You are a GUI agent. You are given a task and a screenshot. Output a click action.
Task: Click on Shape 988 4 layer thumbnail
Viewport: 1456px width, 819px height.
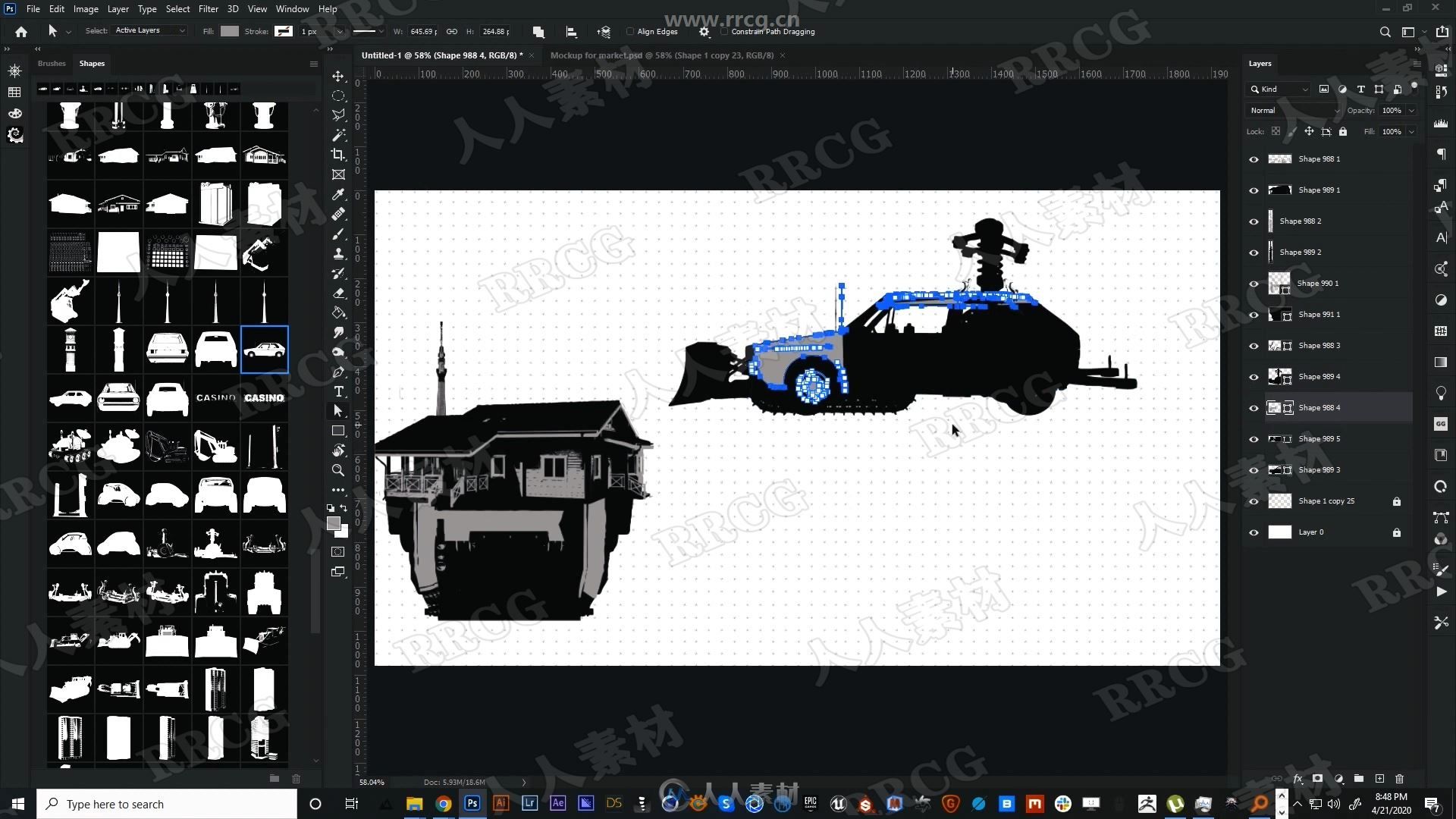tap(1279, 407)
